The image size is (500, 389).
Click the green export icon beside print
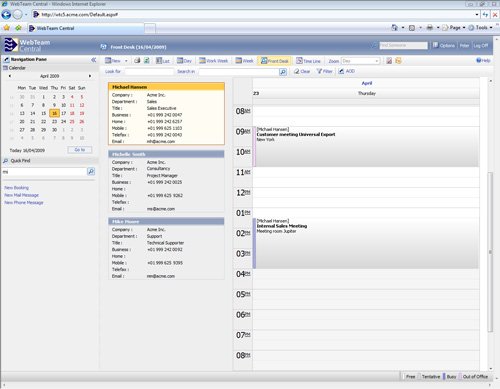pos(147,61)
